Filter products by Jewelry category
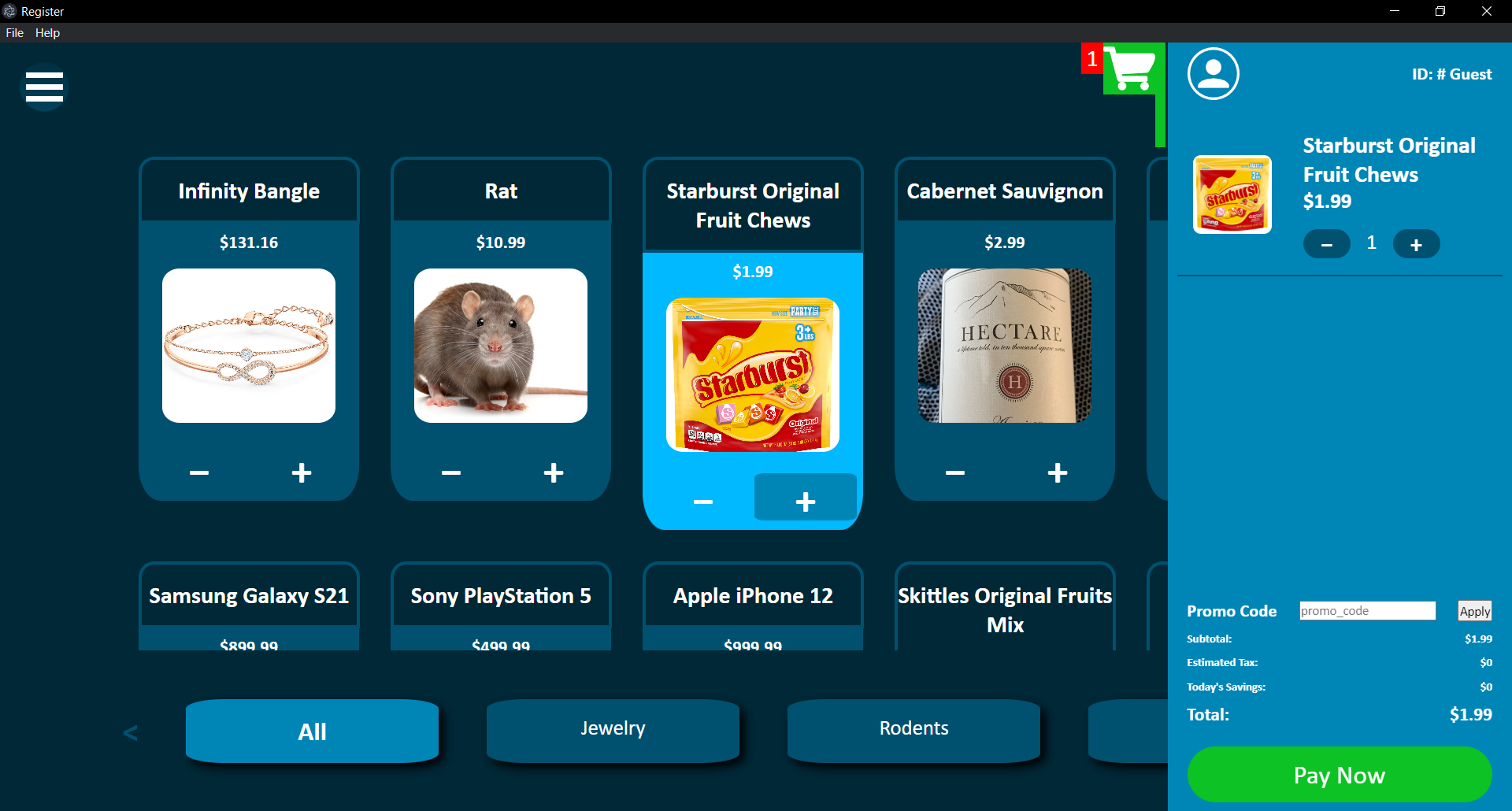Viewport: 1512px width, 811px height. [613, 729]
